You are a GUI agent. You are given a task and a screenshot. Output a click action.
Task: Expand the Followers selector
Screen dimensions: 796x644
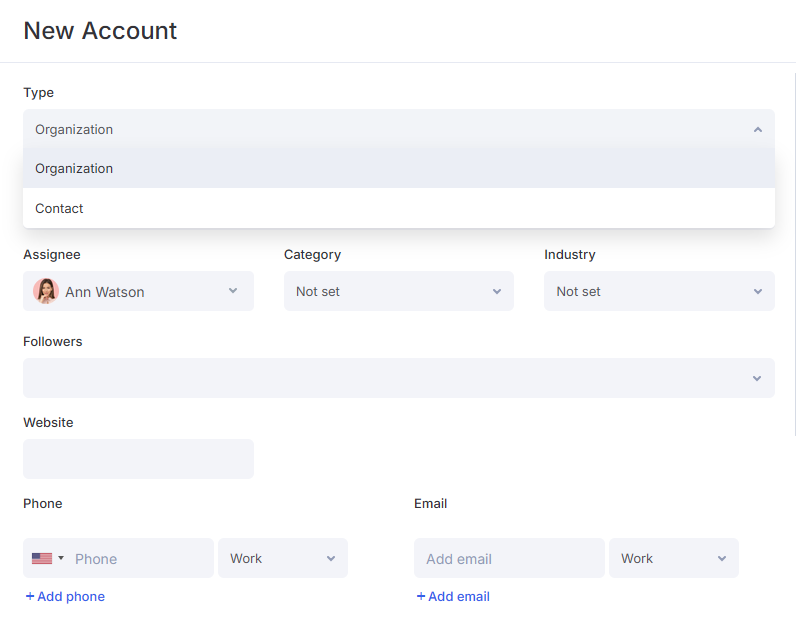click(399, 378)
